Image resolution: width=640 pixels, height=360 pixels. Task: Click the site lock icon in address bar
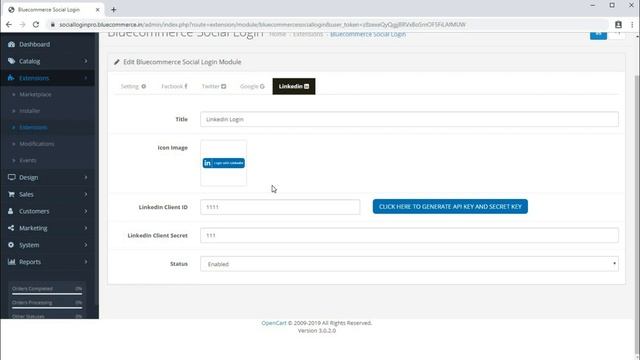coord(53,24)
